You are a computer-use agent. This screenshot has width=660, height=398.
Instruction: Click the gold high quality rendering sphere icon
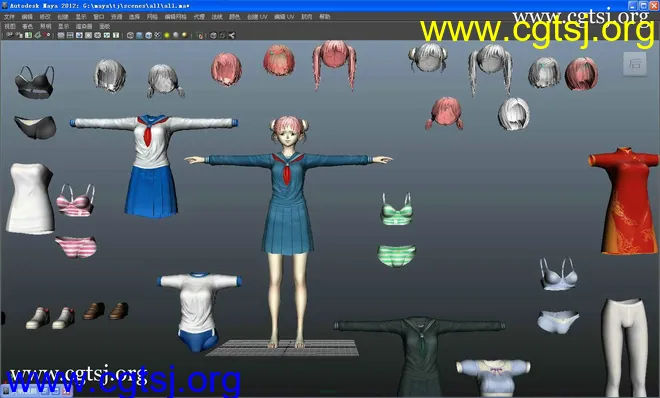pyautogui.click(x=185, y=35)
